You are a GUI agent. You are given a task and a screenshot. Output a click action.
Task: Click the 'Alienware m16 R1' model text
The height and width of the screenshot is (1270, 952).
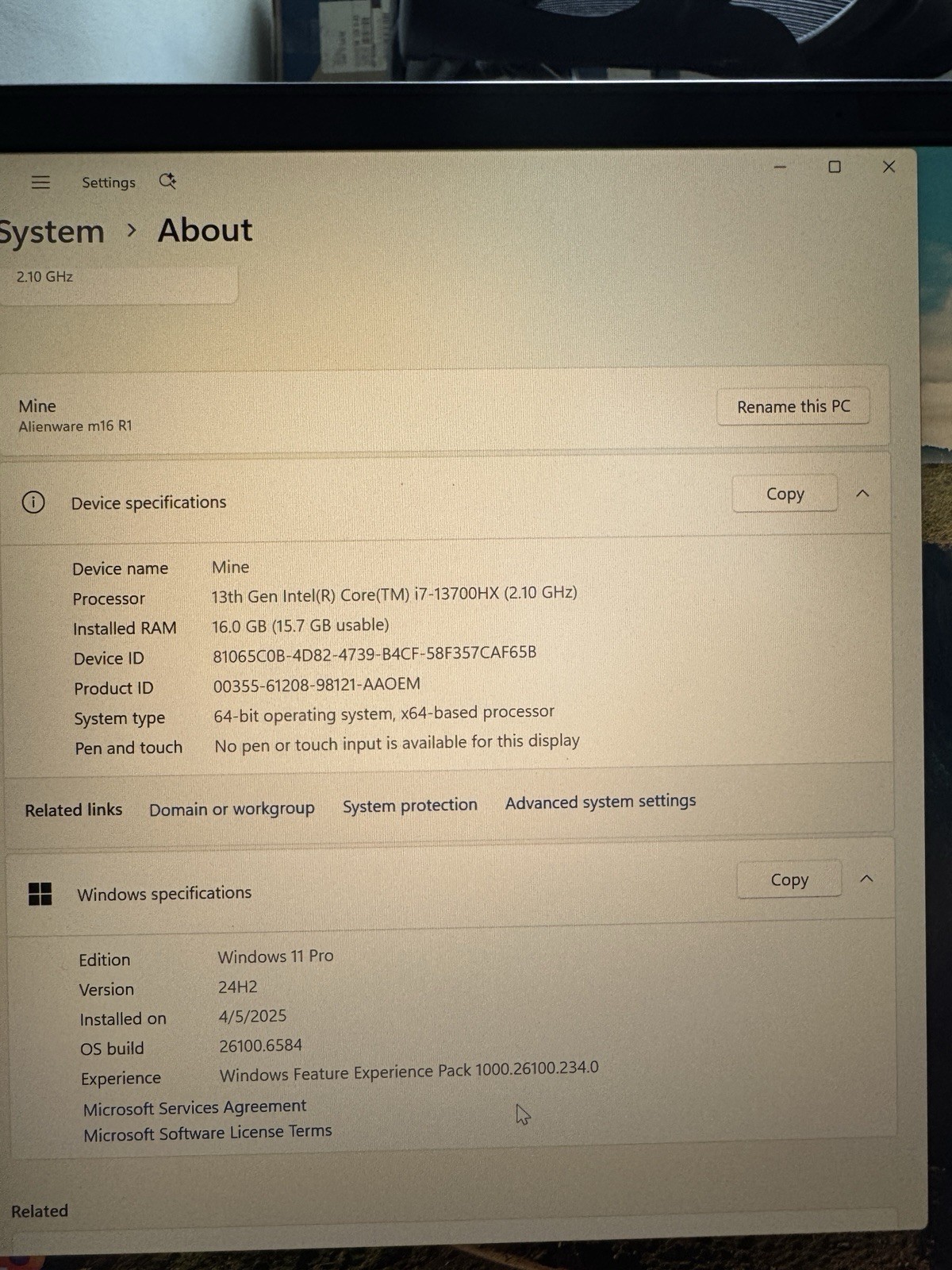point(75,426)
